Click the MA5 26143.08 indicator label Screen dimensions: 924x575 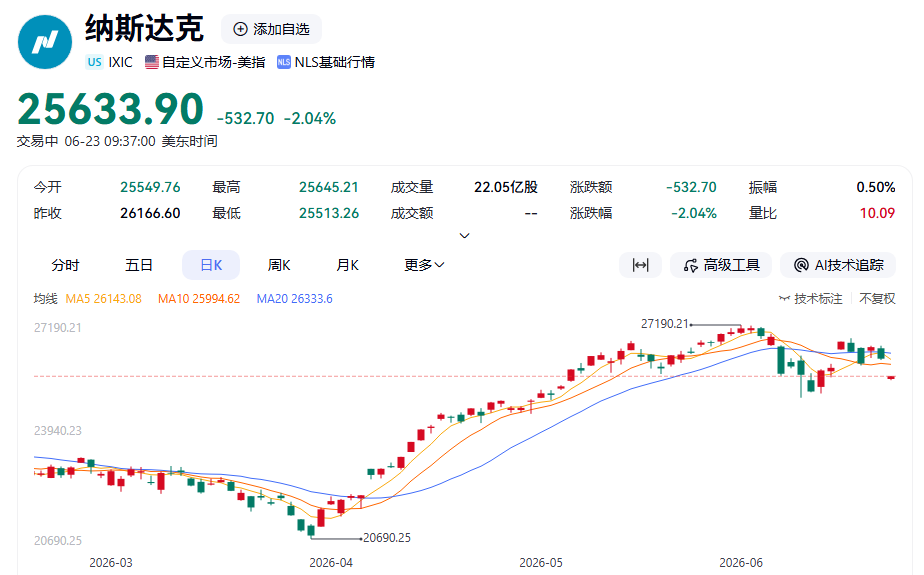pyautogui.click(x=103, y=299)
